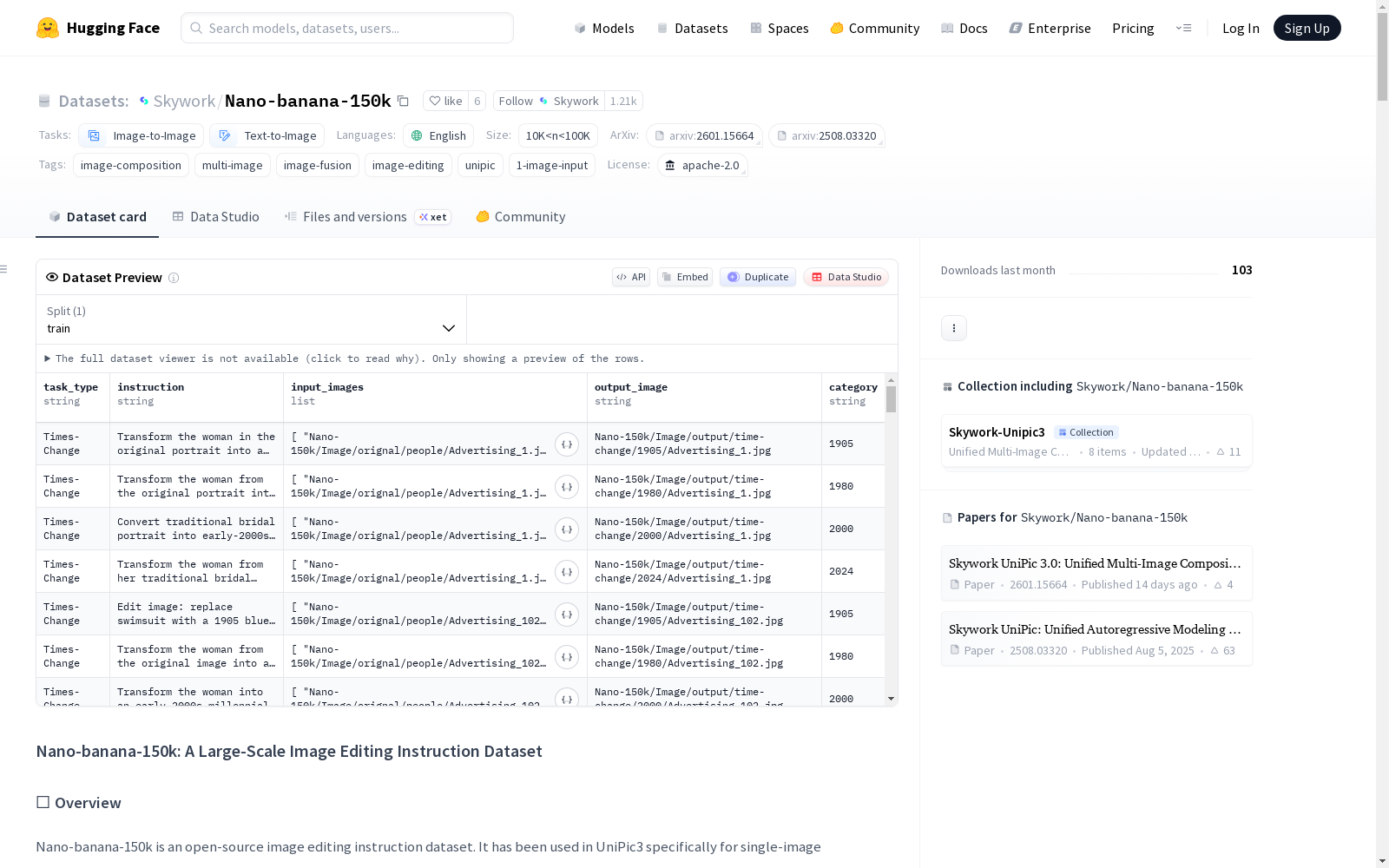Open the Pricing page
Viewport: 1389px width, 868px height.
[1133, 28]
